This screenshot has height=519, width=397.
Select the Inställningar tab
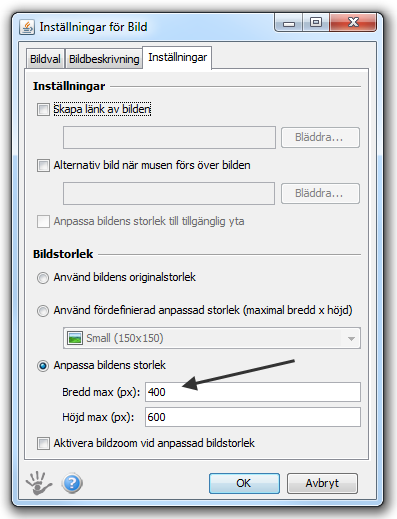pos(177,58)
